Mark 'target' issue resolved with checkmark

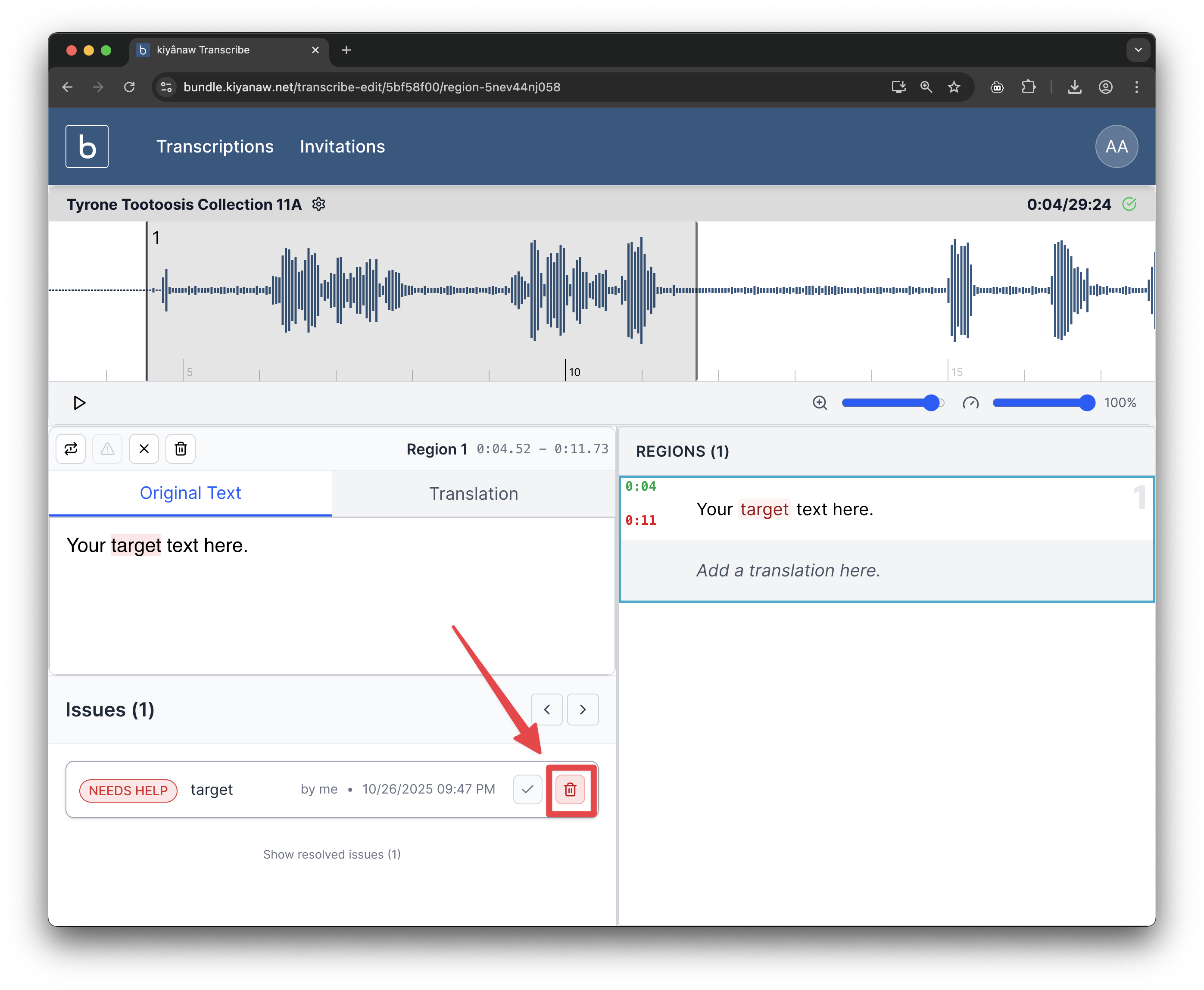(527, 789)
